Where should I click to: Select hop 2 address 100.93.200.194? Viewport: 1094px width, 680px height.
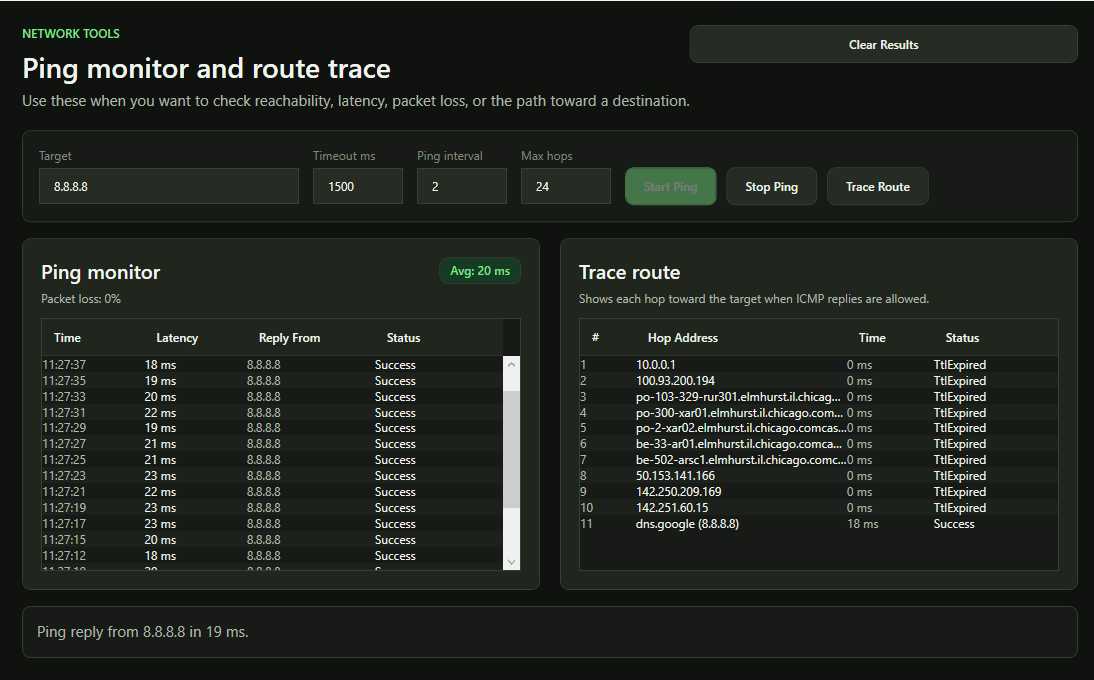(675, 381)
